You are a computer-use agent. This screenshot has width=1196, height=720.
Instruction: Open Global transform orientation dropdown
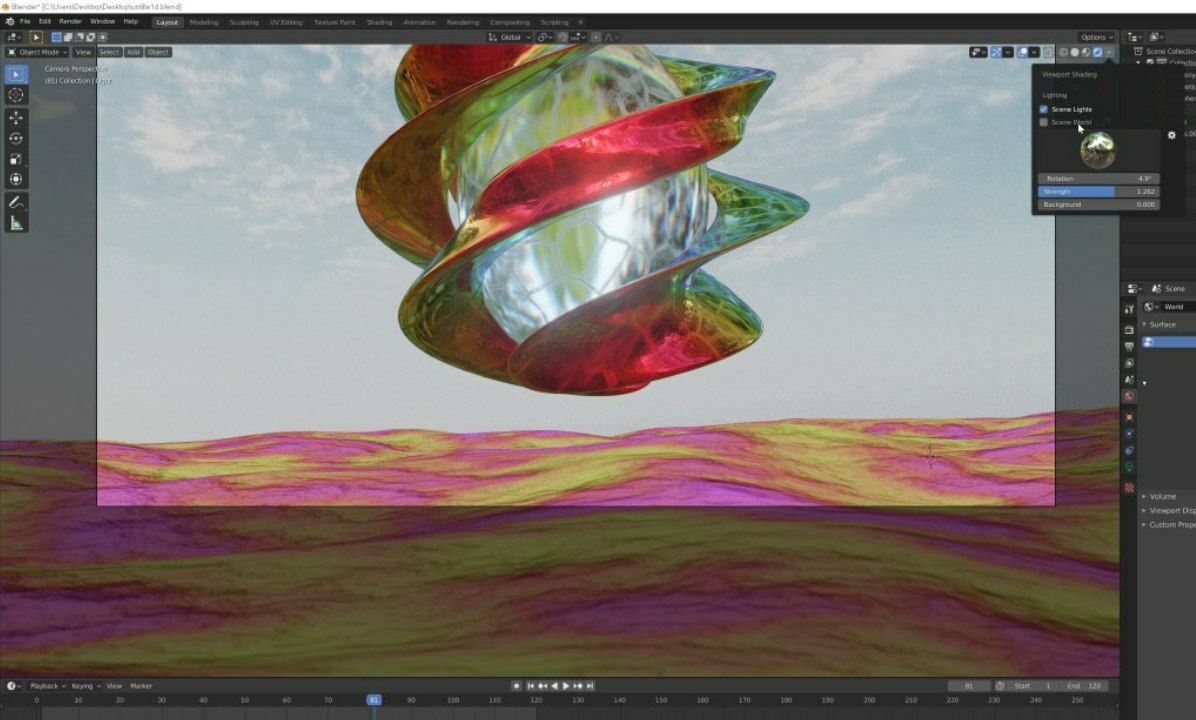(x=510, y=37)
